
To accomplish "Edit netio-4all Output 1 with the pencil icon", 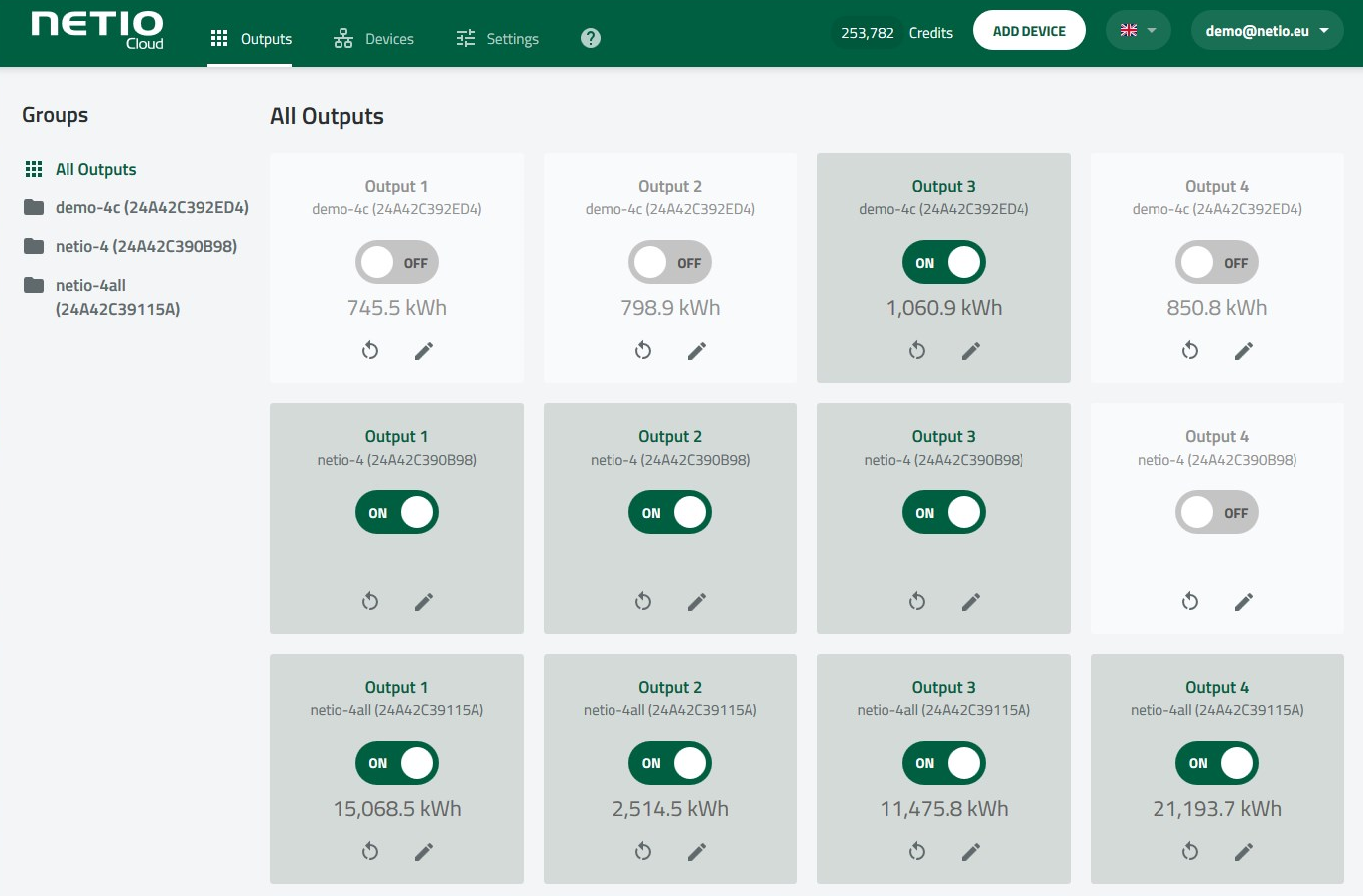I will [x=424, y=851].
